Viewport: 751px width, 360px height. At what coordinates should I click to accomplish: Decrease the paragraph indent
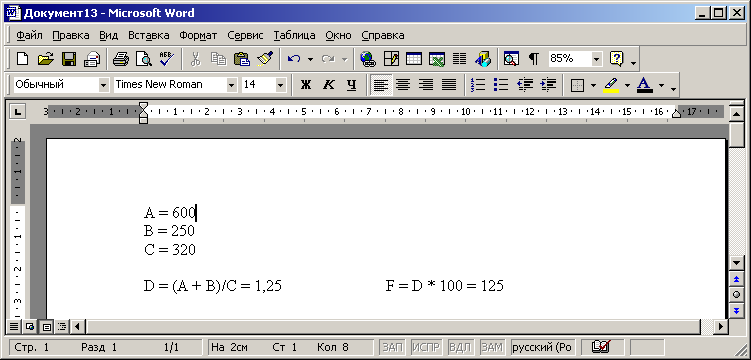pyautogui.click(x=525, y=85)
